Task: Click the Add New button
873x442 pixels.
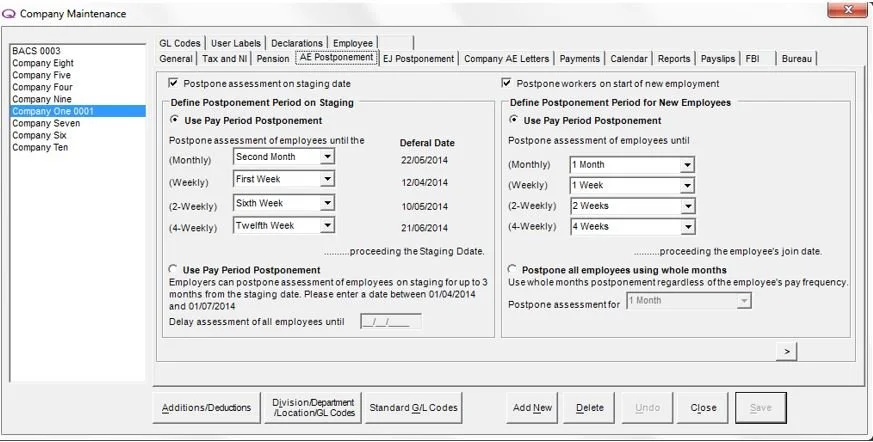Action: tap(532, 408)
